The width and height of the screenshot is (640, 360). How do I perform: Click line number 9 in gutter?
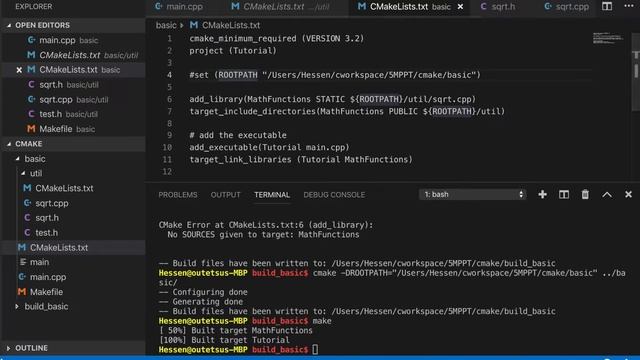point(169,135)
